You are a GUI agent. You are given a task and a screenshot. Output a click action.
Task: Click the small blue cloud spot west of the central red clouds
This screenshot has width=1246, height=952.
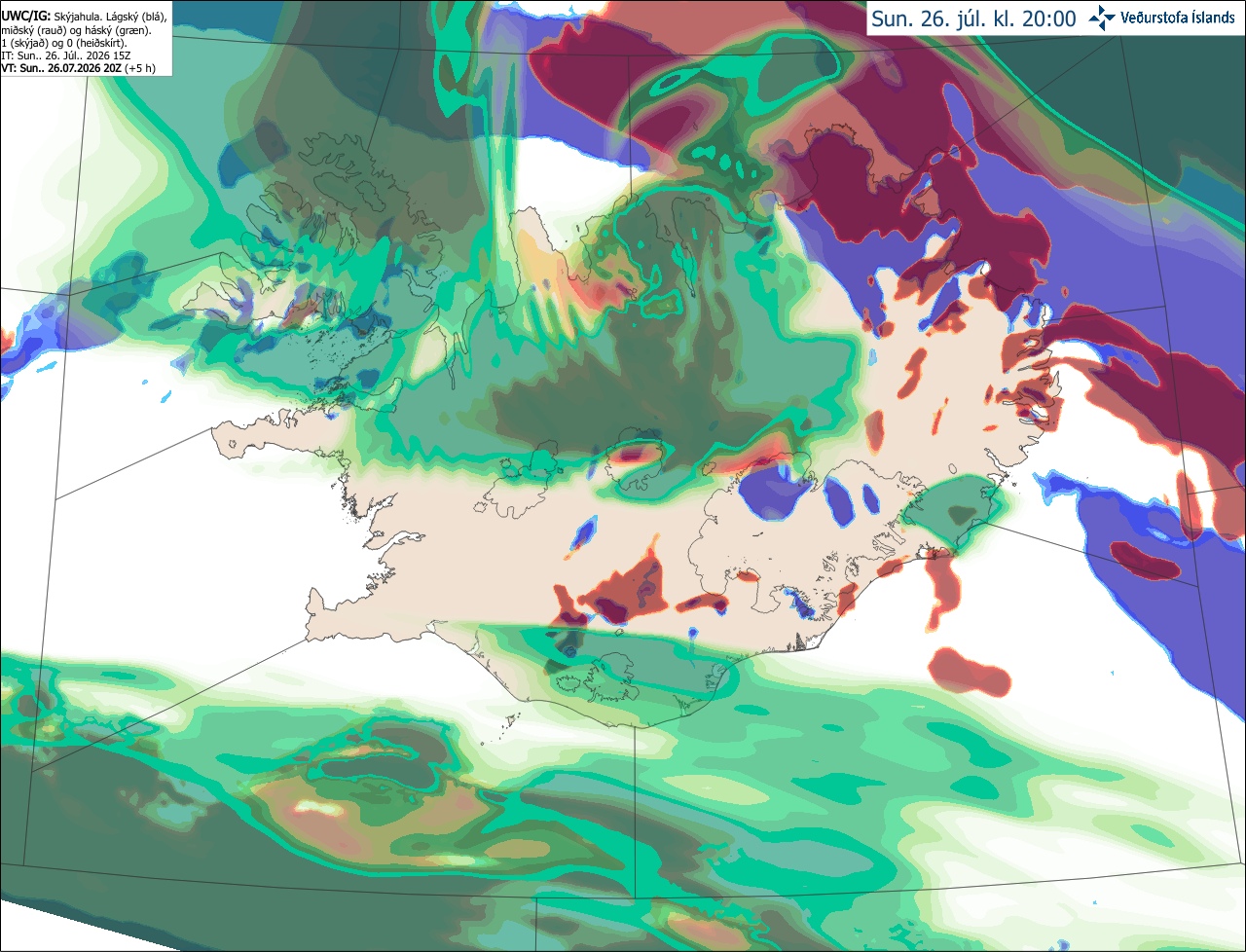point(582,532)
